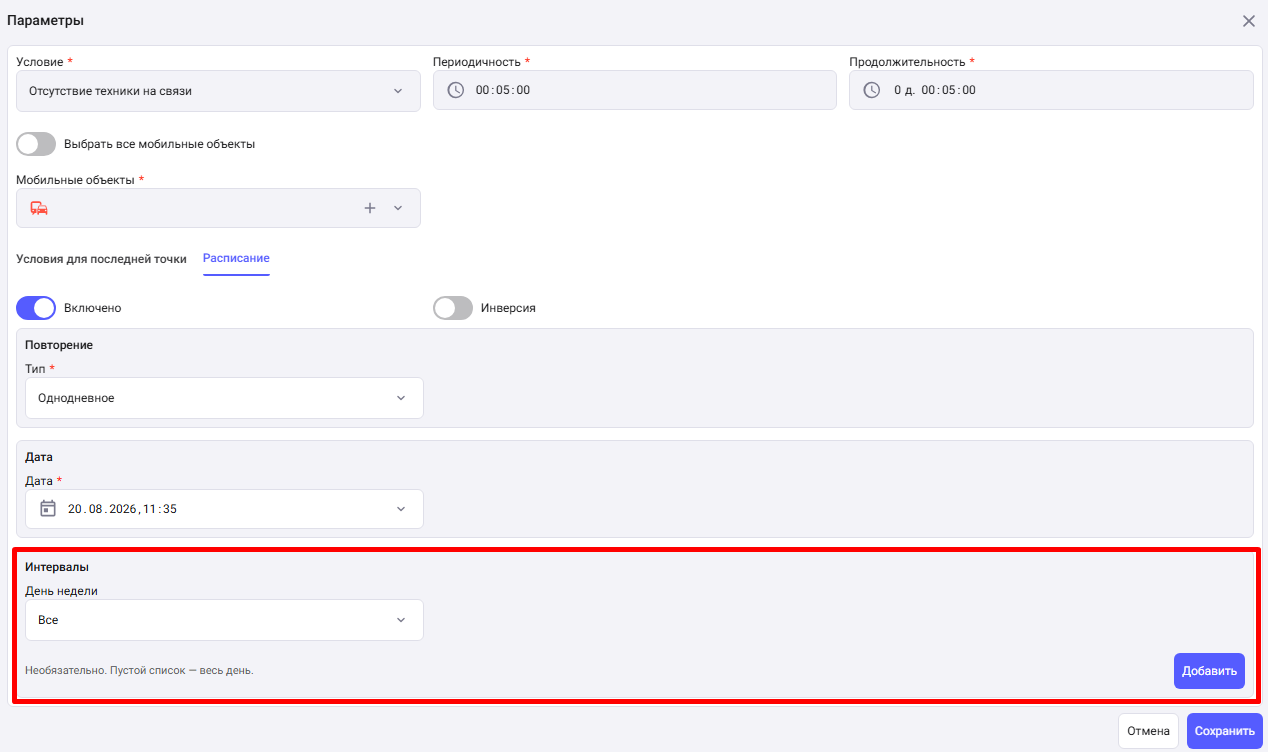Expand the Тип dropdown showing Однодневное
1268x752 pixels.
[224, 398]
